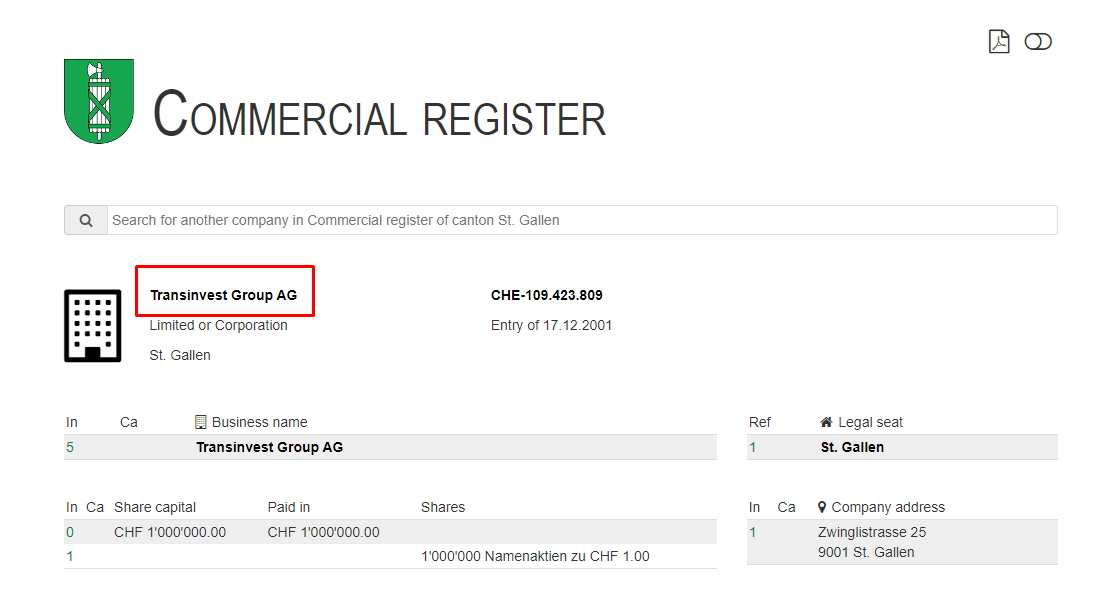The image size is (1101, 595).
Task: Toggle the view switch at top right
Action: 1038,41
